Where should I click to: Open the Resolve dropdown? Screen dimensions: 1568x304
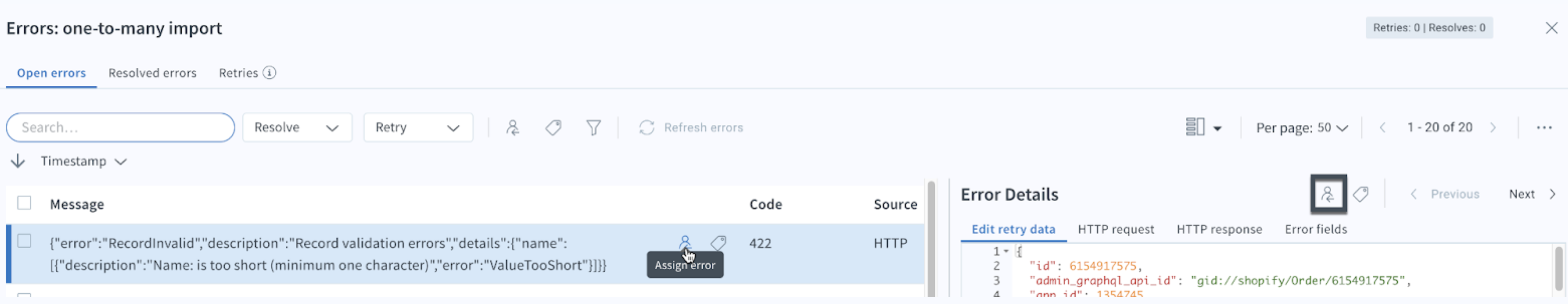(x=297, y=127)
